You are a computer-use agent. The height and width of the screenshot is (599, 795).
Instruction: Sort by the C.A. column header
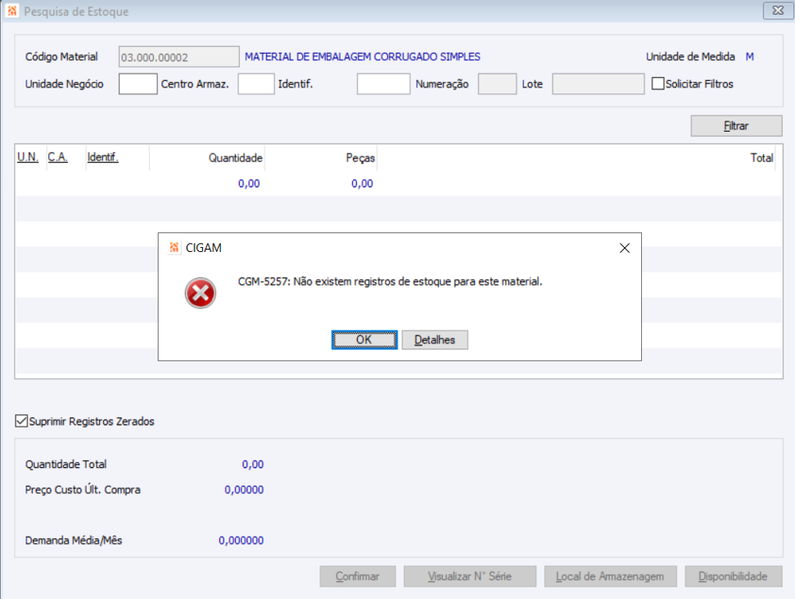(58, 157)
